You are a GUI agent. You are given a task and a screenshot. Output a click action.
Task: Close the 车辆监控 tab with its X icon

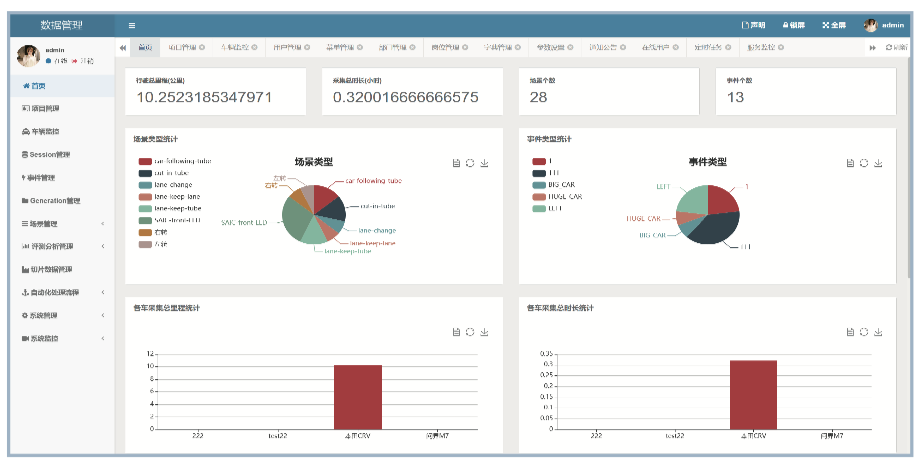coord(255,48)
